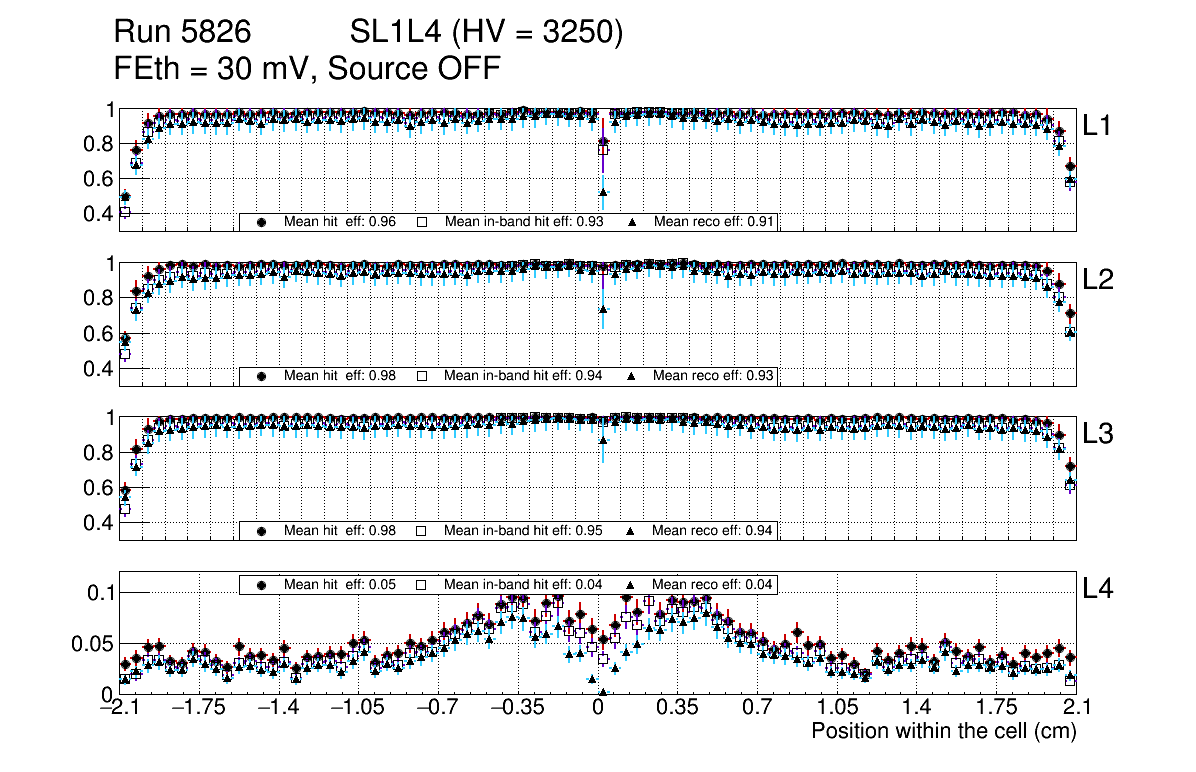Click 'FEth = 30 mV, Source OFF' subtitle

(306, 68)
